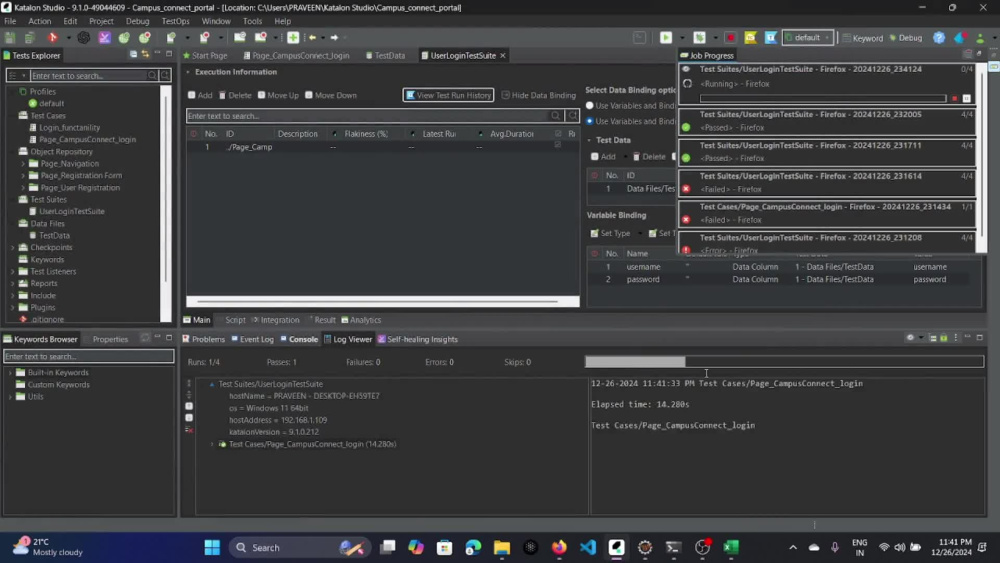Select the first Use Variables radio option
The image size is (1000, 563).
pos(590,105)
